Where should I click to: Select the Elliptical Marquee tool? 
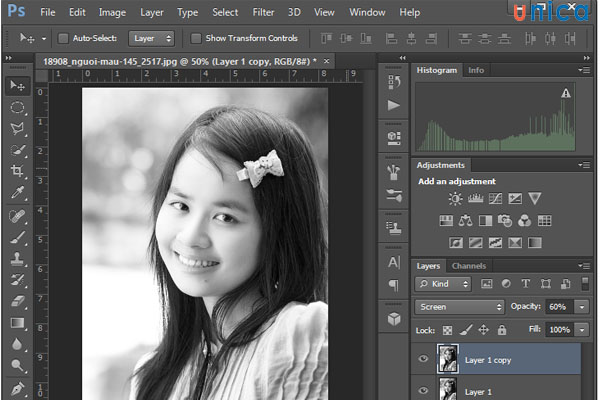(17, 108)
